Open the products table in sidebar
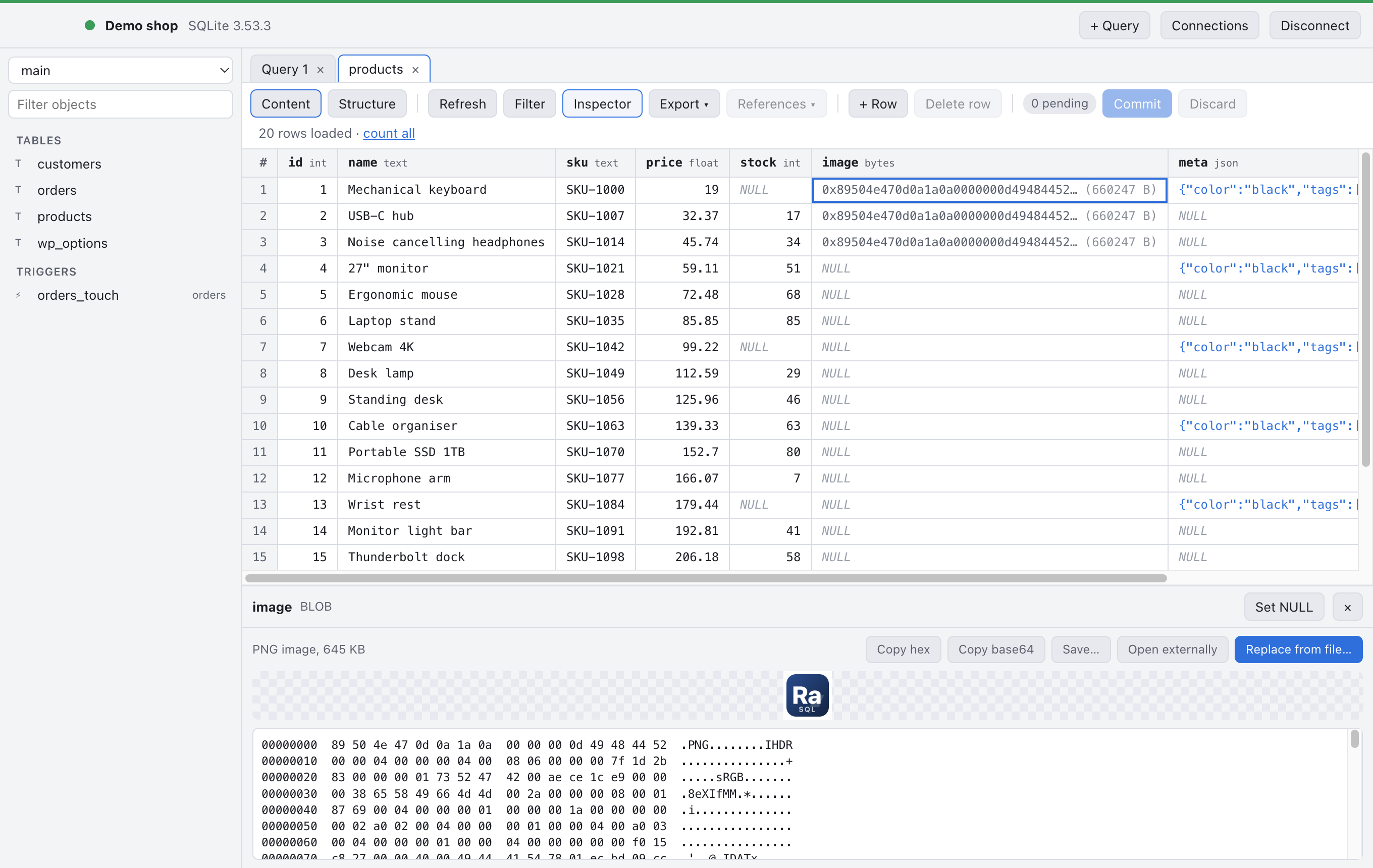This screenshot has height=868, width=1373. tap(65, 216)
